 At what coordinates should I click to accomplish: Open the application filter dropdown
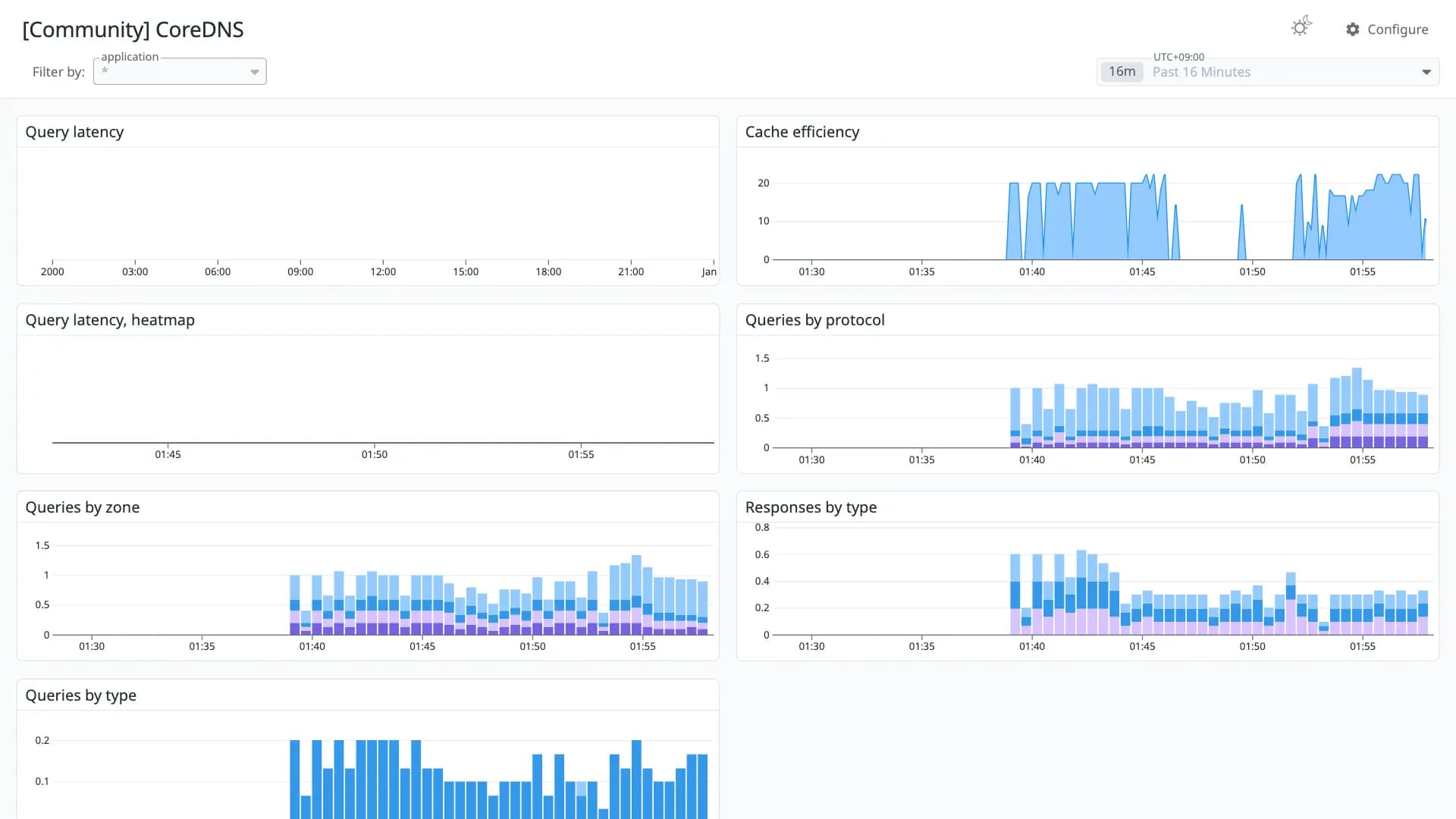click(x=180, y=71)
